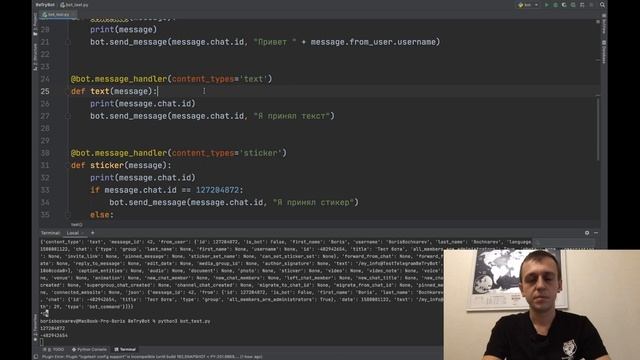Click line number 30 in gutter

[45, 153]
